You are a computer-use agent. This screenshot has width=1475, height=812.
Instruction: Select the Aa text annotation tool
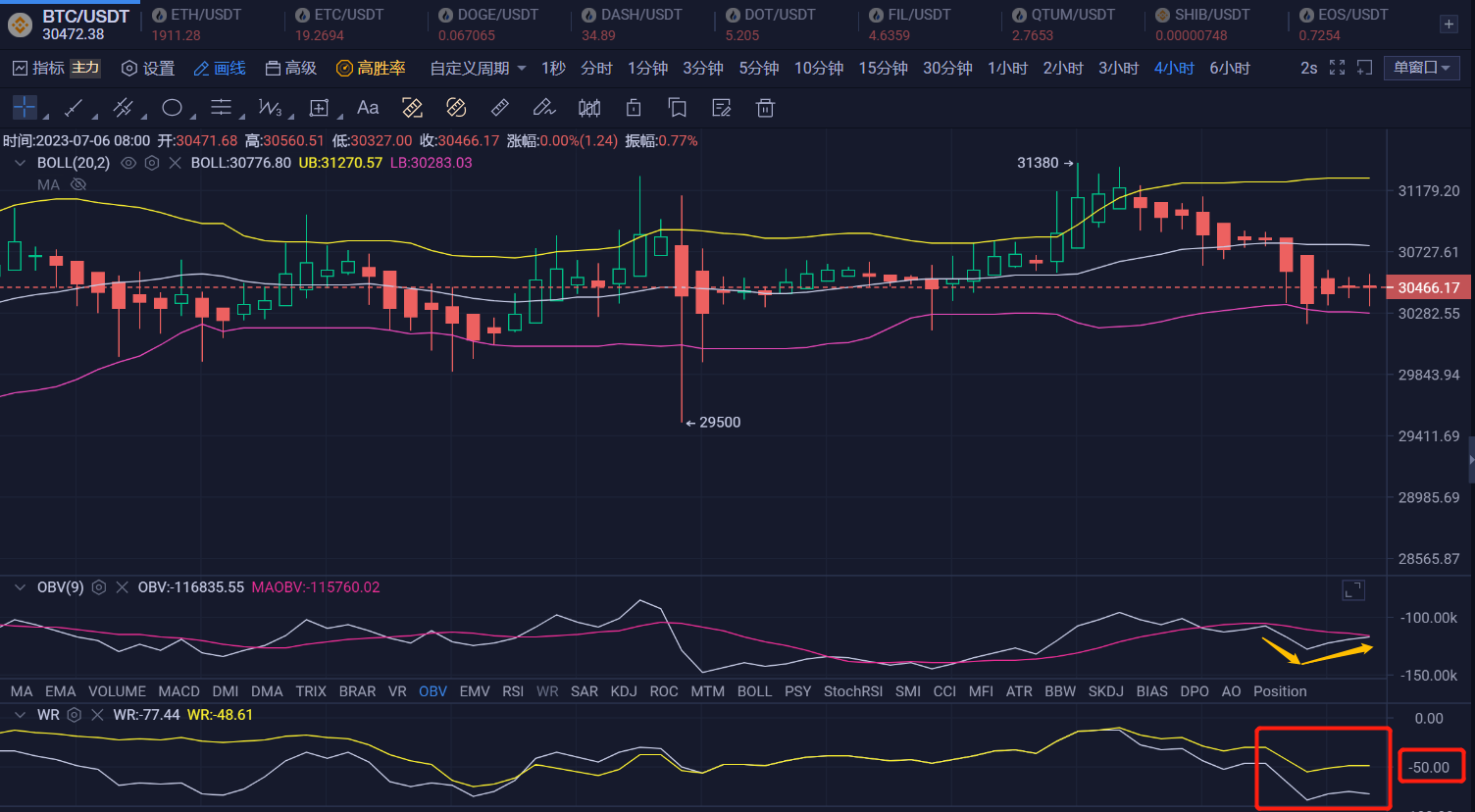click(x=368, y=108)
